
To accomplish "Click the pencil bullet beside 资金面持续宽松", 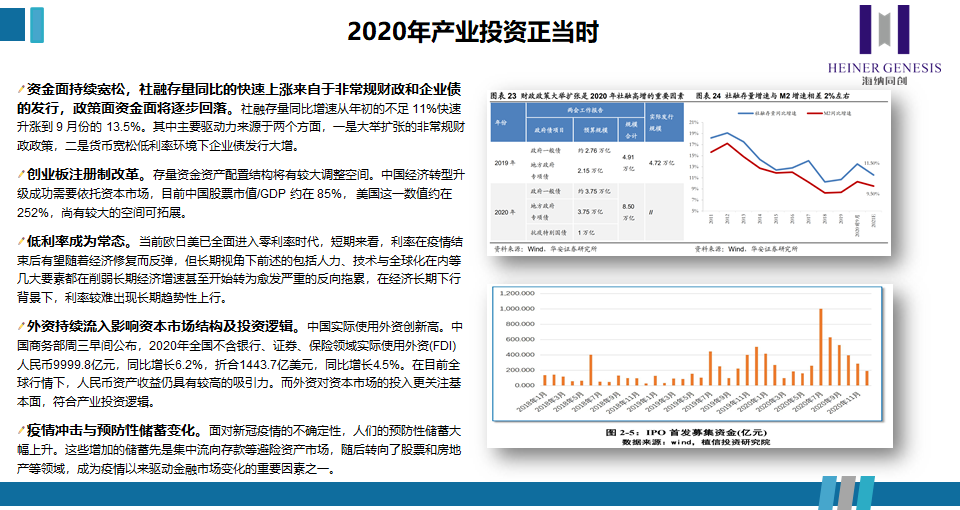I will click(21, 89).
